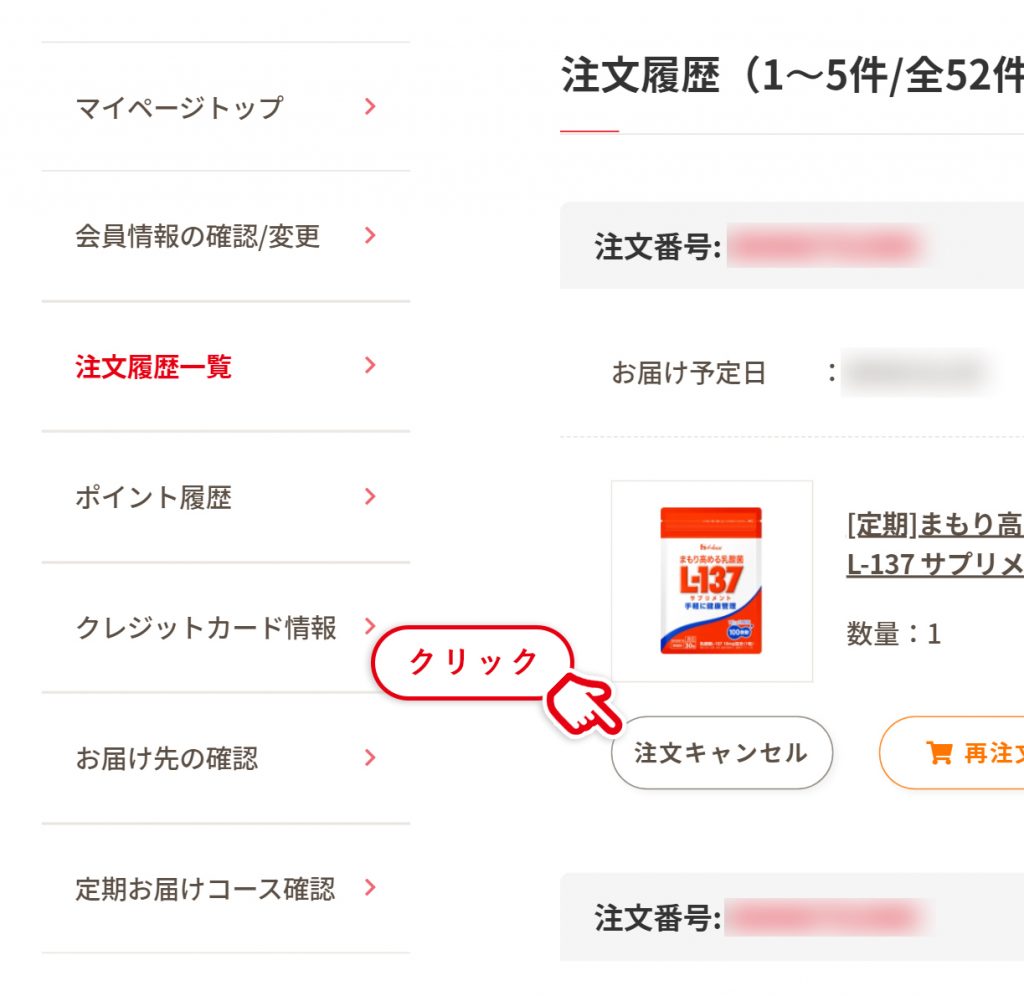
Task: Select 注文履歴一覧 in the sidebar
Action: [x=225, y=366]
